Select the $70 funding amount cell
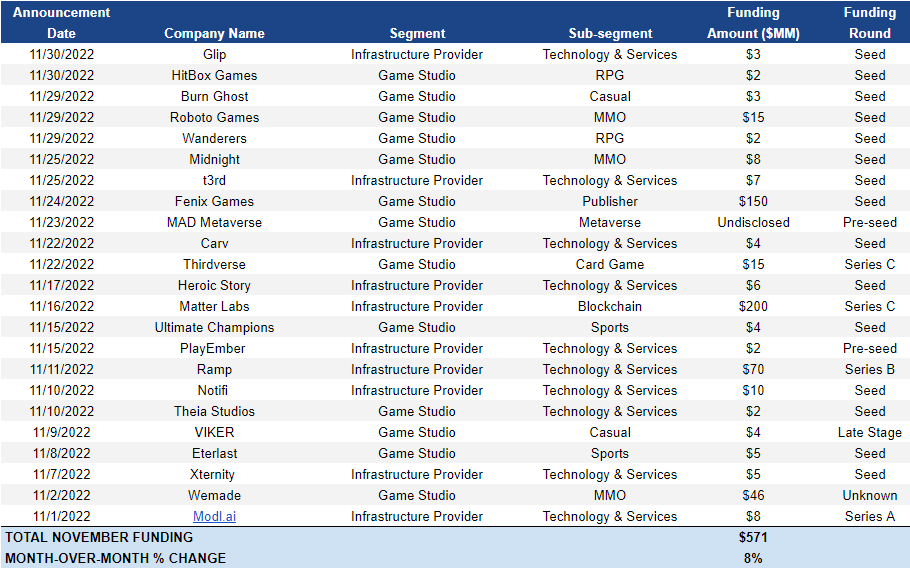 [x=753, y=369]
